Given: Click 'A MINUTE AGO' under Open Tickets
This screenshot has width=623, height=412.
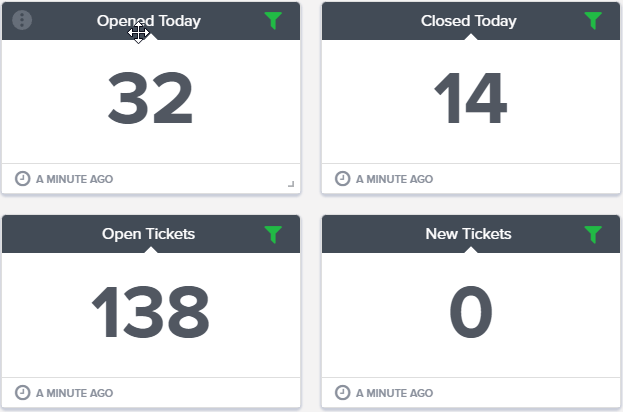Looking at the screenshot, I should 75,393.
